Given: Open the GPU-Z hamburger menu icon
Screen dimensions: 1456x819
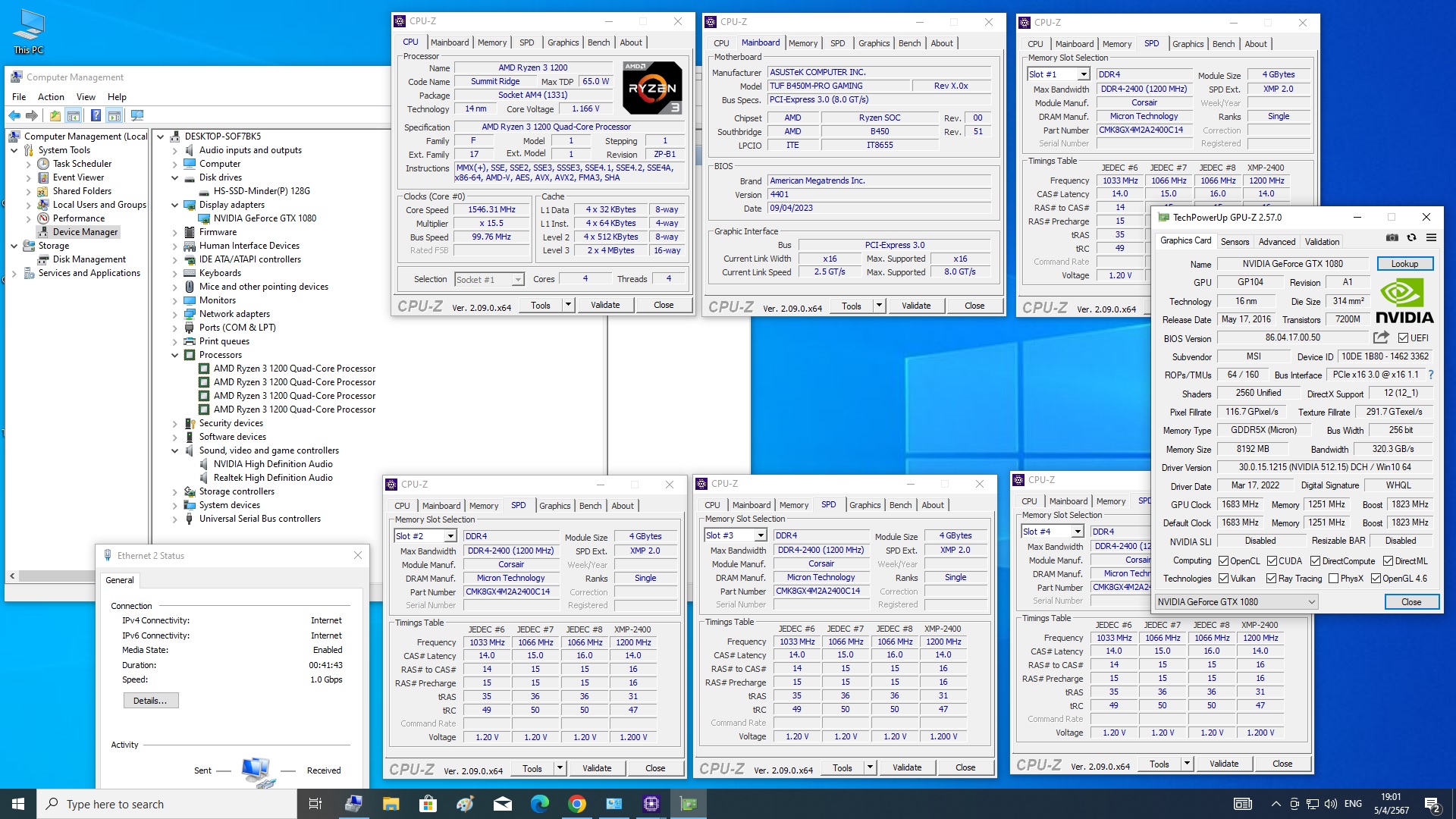Looking at the screenshot, I should coord(1431,237).
